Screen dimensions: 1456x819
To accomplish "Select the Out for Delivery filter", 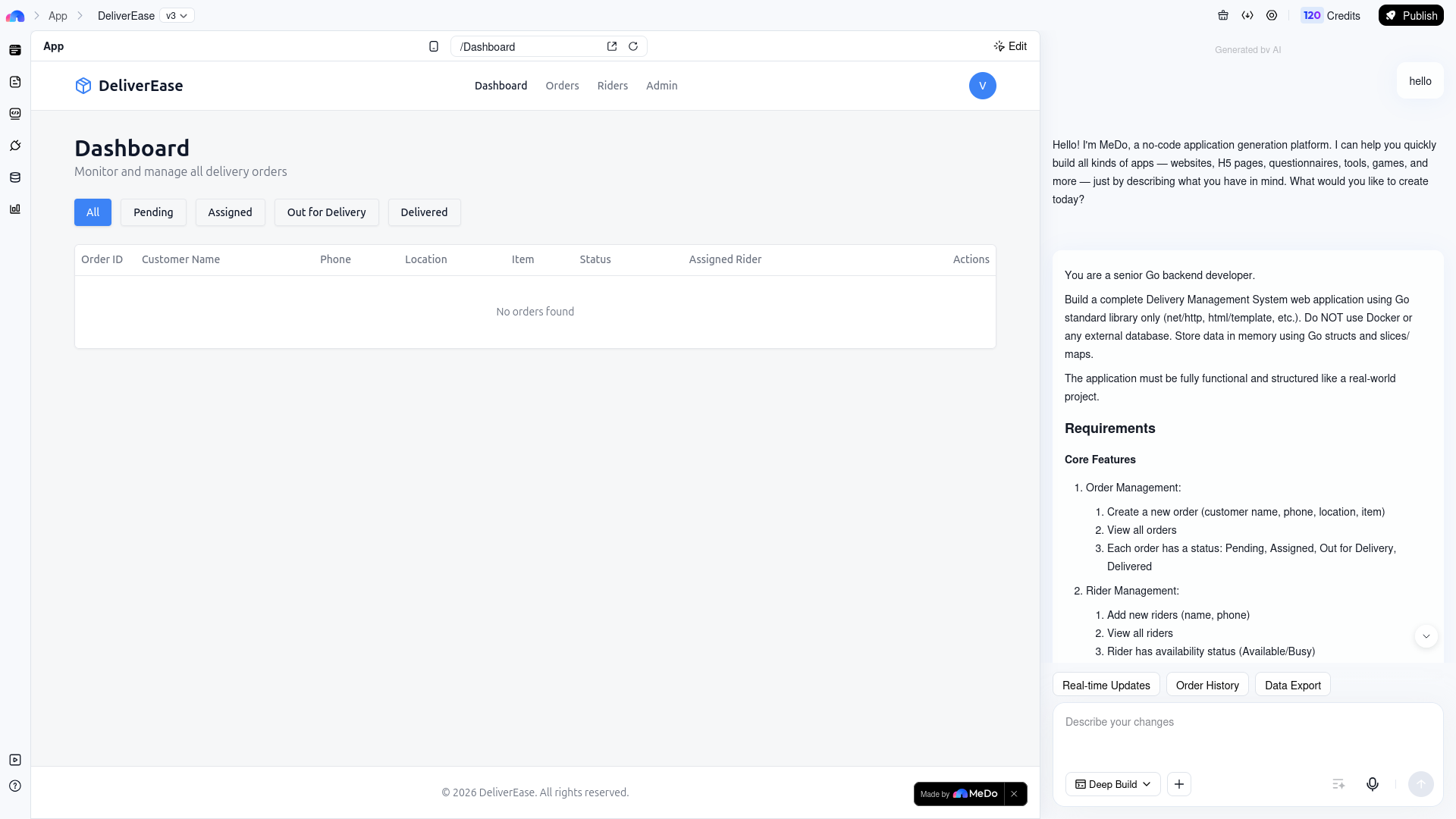I will (326, 212).
